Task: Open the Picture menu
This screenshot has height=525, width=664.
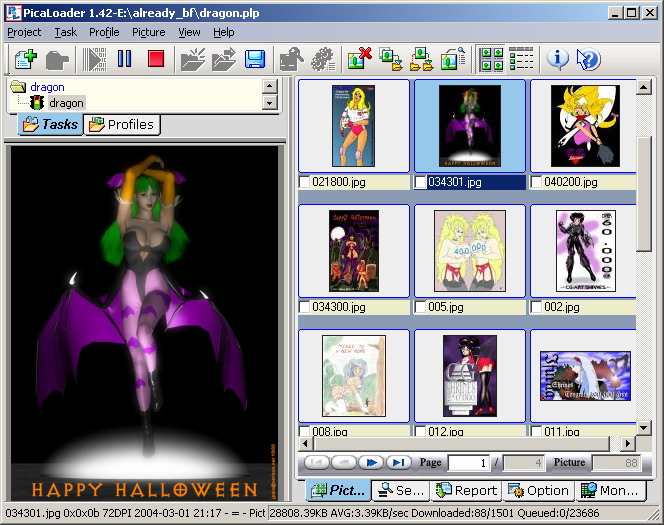Action: [148, 32]
